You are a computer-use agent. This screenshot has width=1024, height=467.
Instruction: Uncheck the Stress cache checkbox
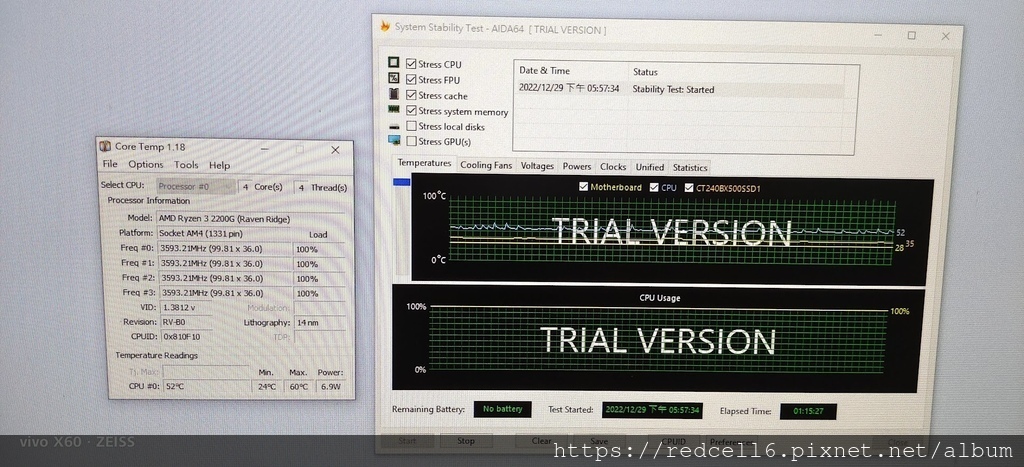point(411,95)
